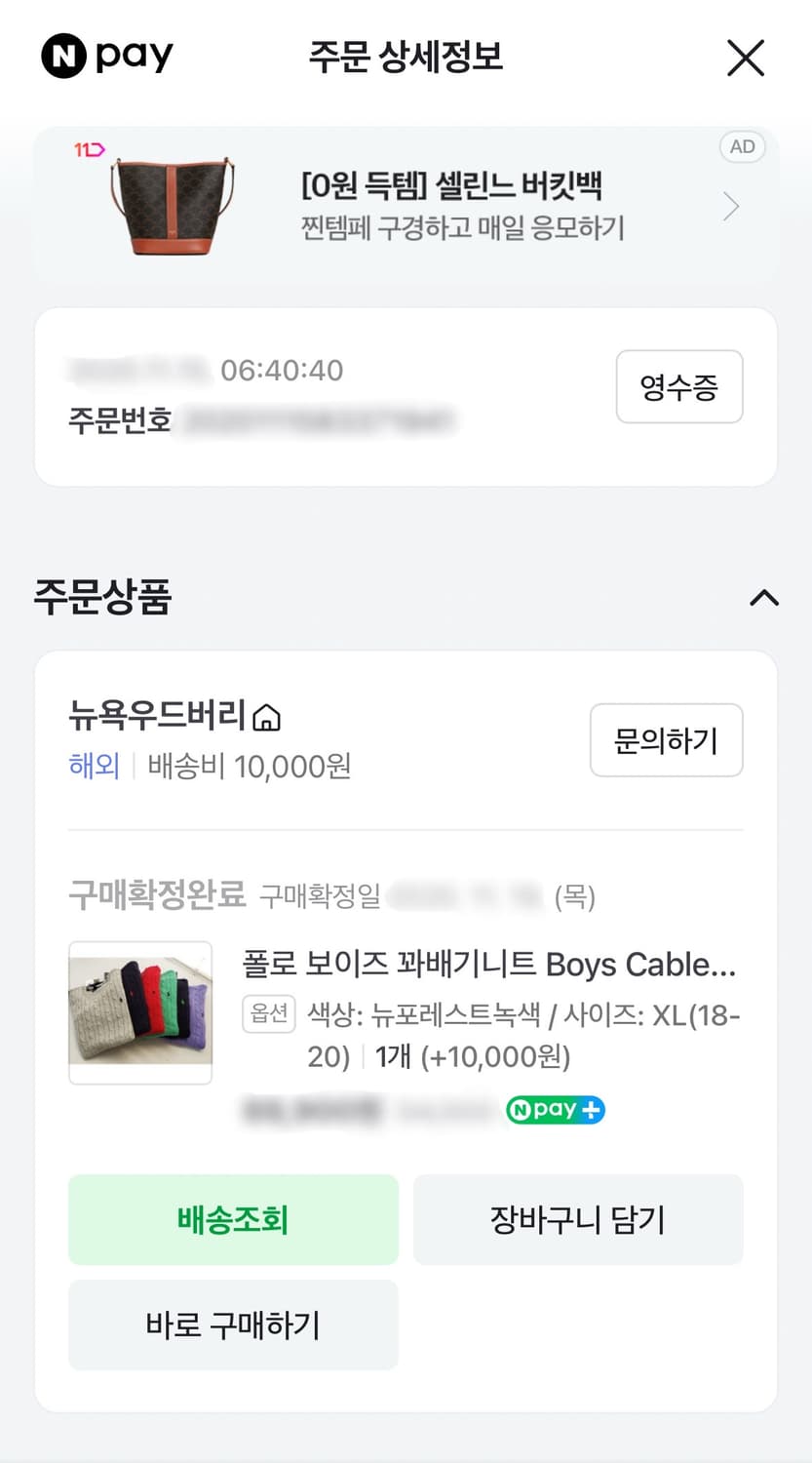Viewport: 812px width, 1463px height.
Task: Open ad banner via right chevron arrow
Action: coord(731,207)
